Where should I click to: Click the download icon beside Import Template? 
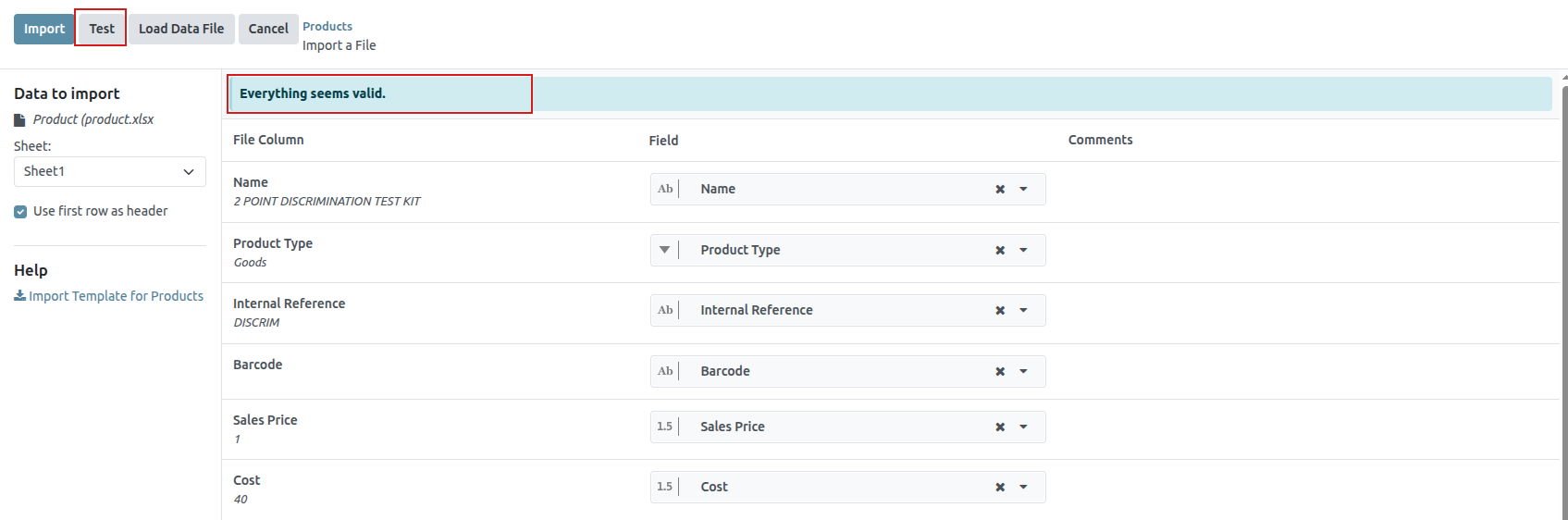(x=19, y=296)
